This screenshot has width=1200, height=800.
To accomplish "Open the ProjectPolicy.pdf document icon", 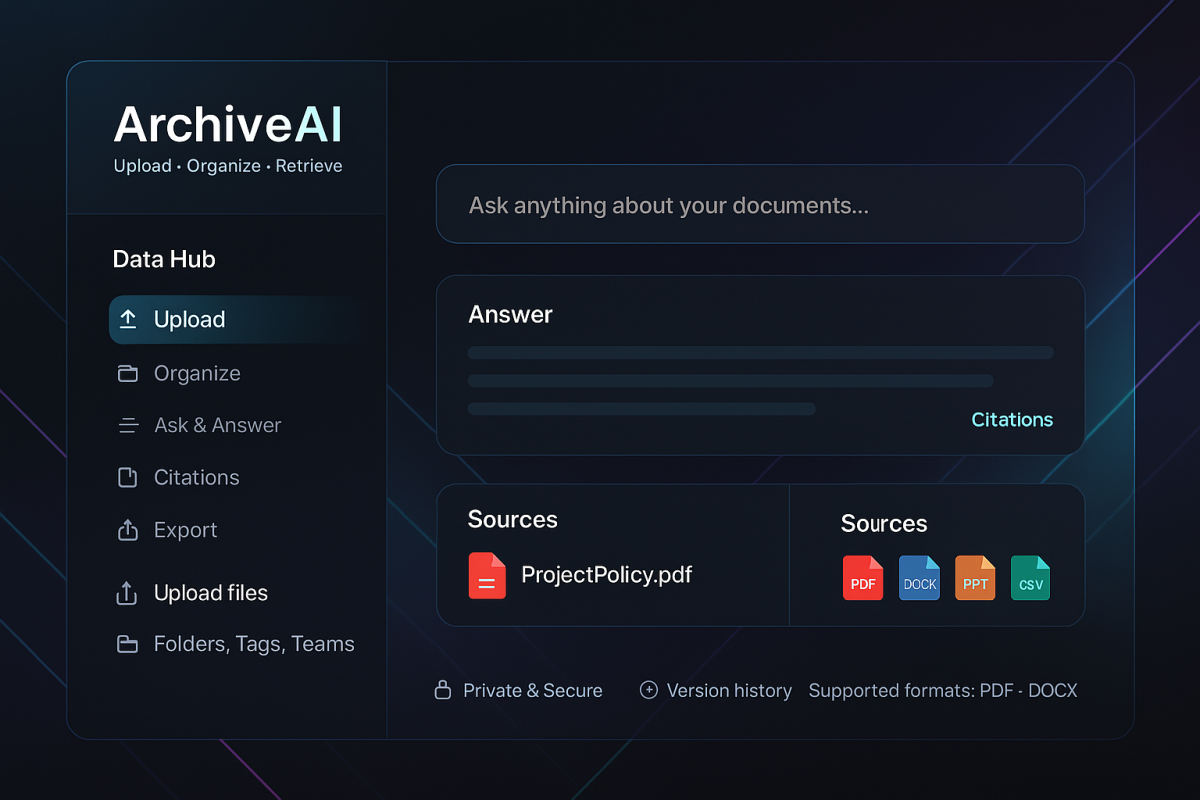I will pyautogui.click(x=487, y=575).
